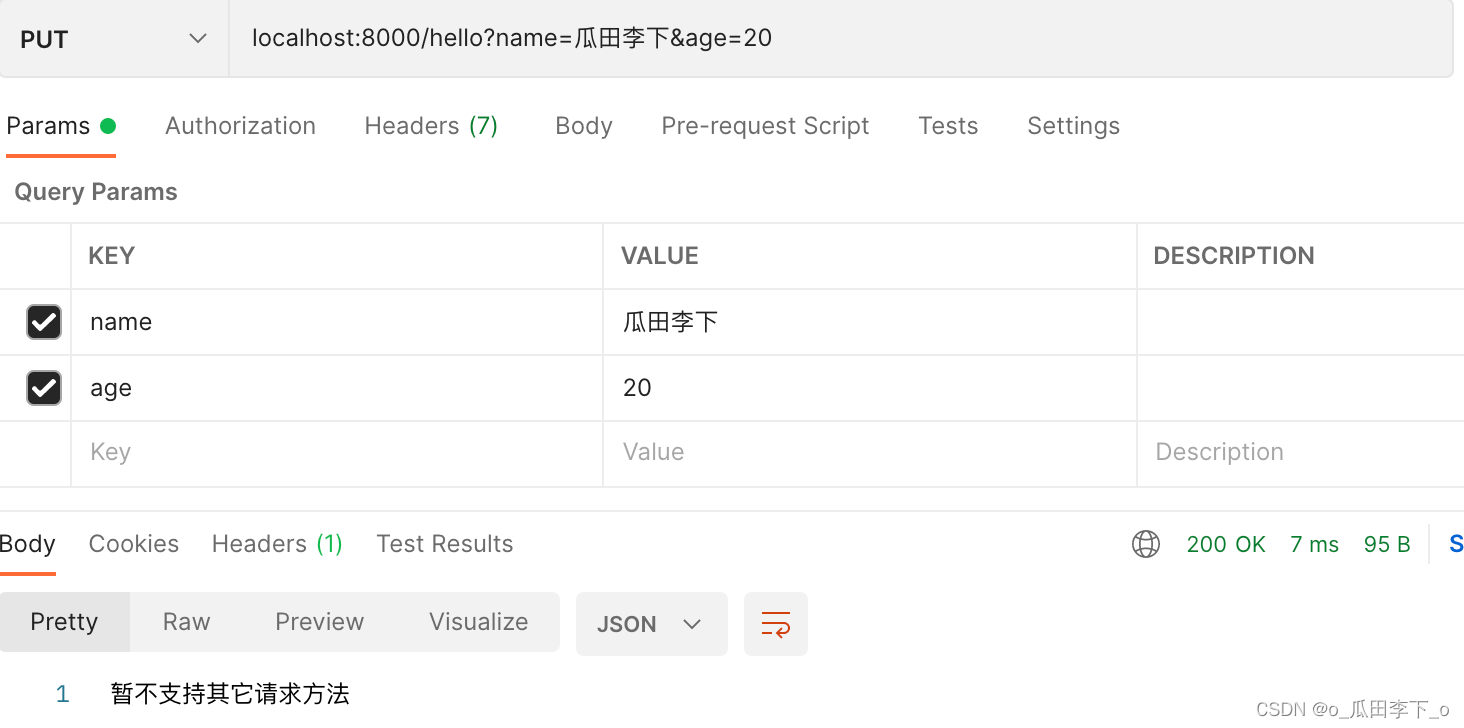Expand the JSON format dropdown
This screenshot has width=1464, height=728.
[x=651, y=624]
